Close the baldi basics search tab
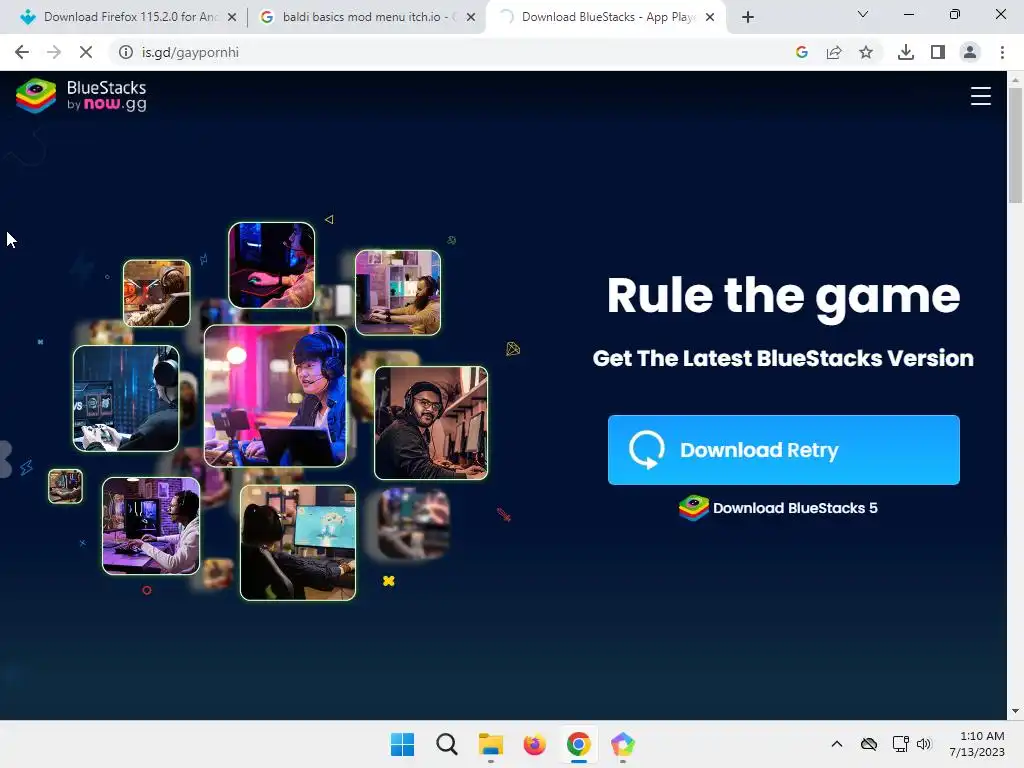This screenshot has width=1024, height=768. (x=471, y=18)
